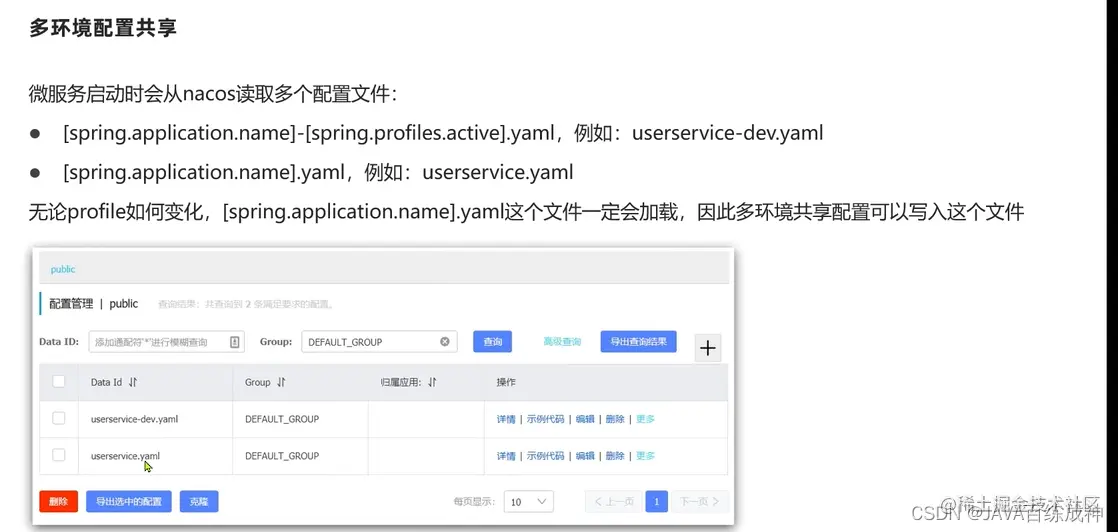This screenshot has height=532, width=1118.
Task: Open 示例代码 for userservice-dev.yaml
Action: [545, 419]
